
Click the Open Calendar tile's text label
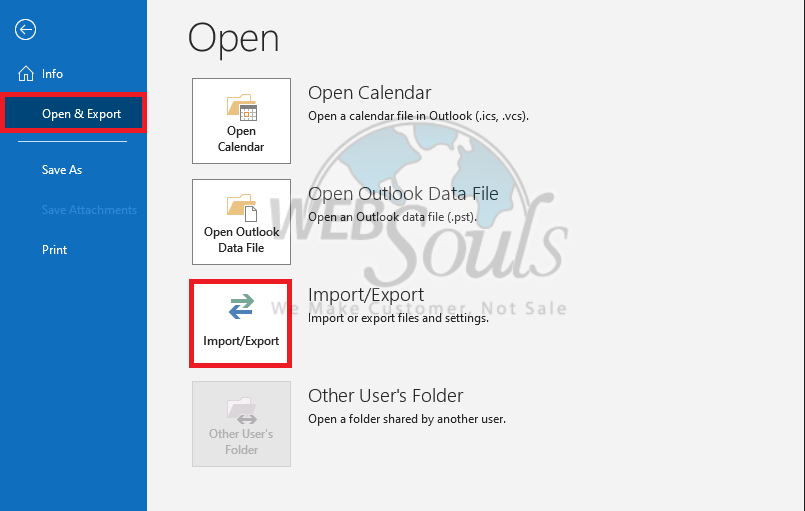pos(241,139)
